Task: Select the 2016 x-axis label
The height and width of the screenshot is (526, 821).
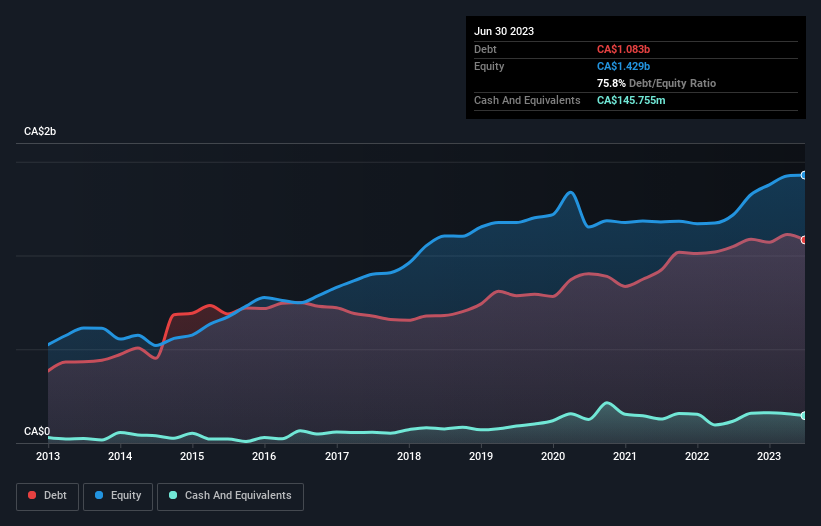Action: tap(264, 456)
